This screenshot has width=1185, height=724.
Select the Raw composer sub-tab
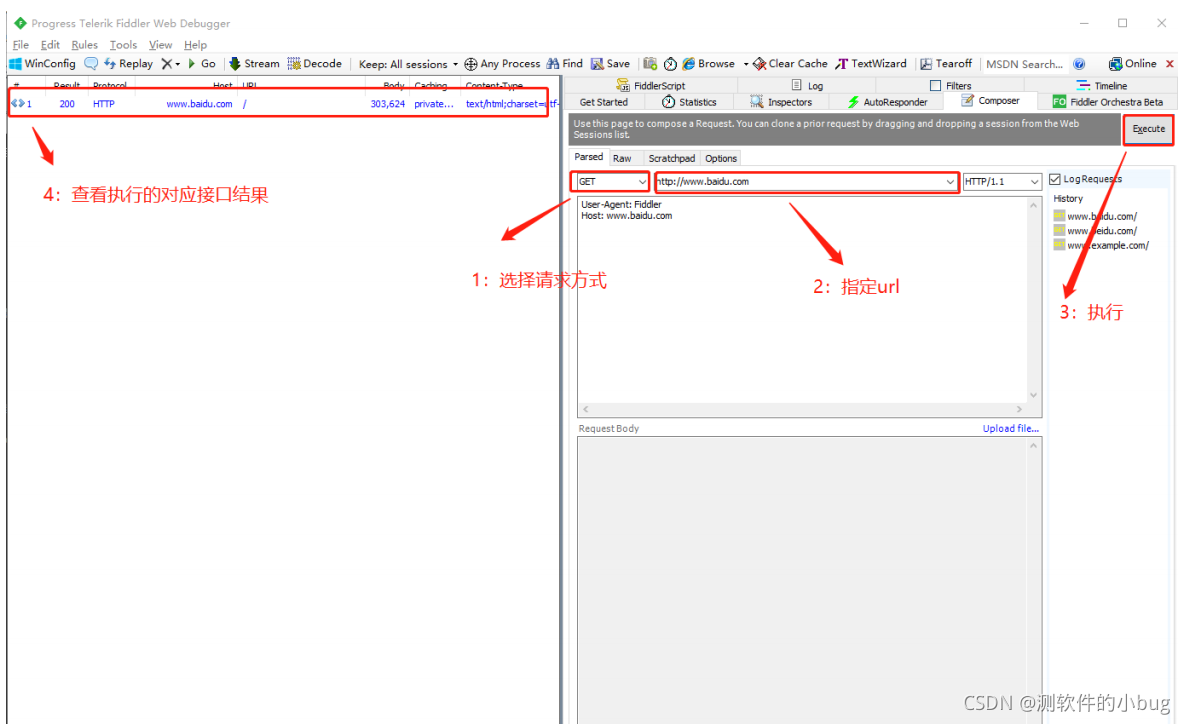622,159
